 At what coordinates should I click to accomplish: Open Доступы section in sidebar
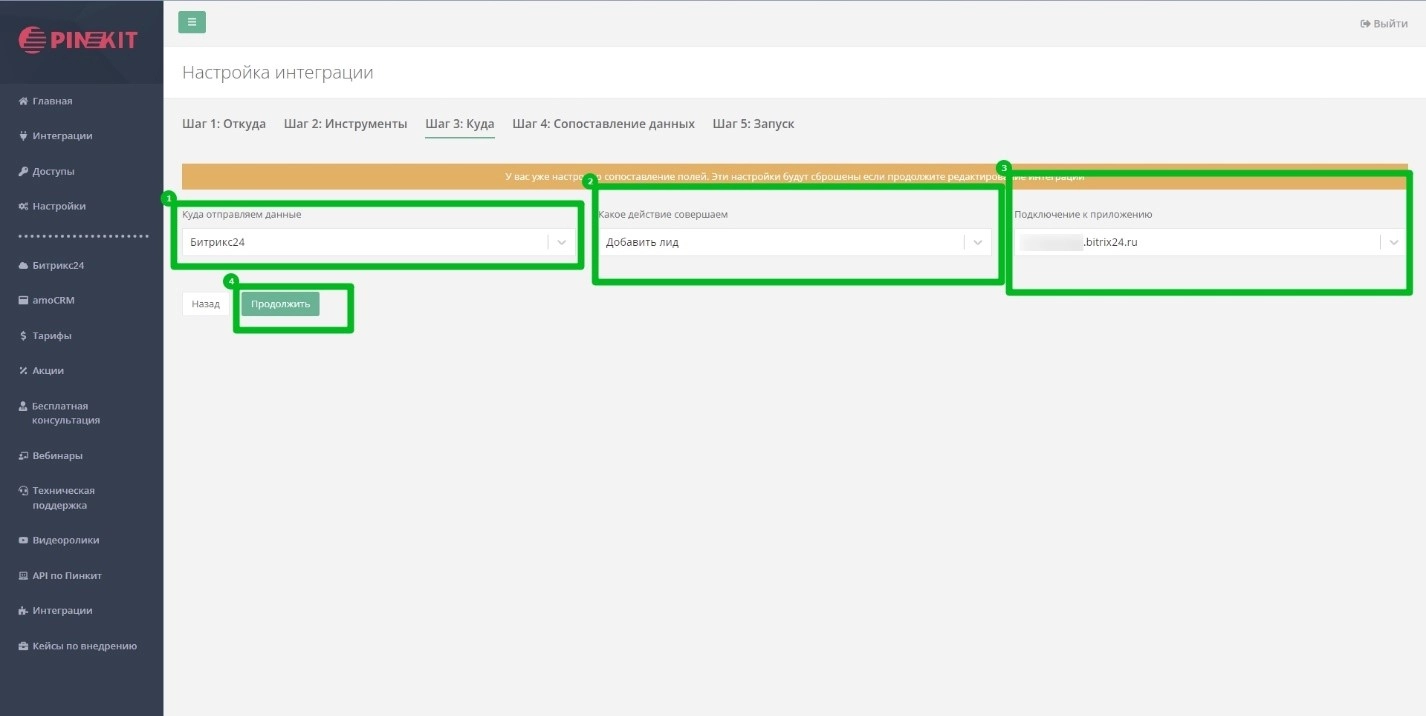pos(53,171)
